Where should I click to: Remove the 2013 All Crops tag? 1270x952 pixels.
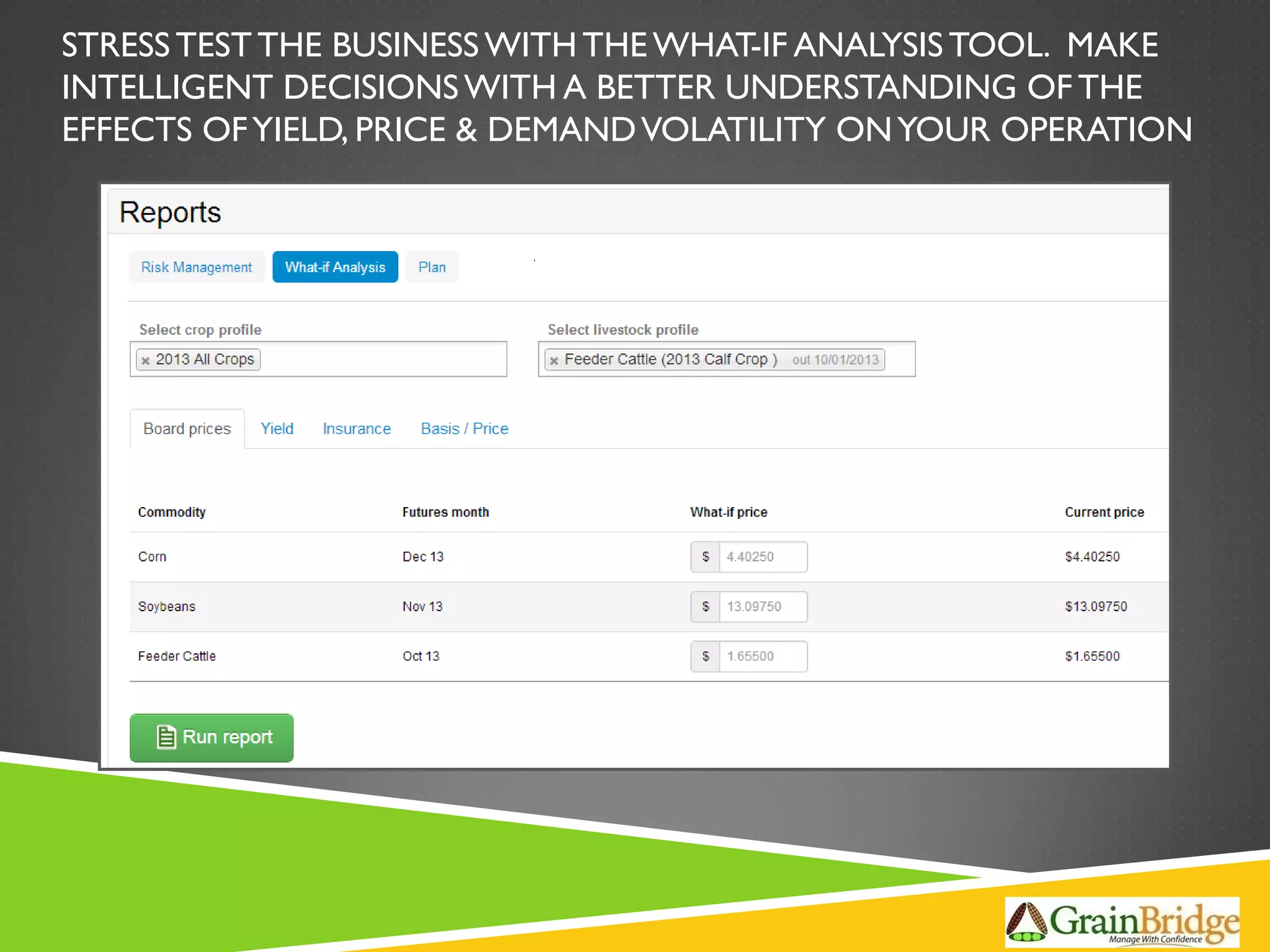click(x=146, y=361)
